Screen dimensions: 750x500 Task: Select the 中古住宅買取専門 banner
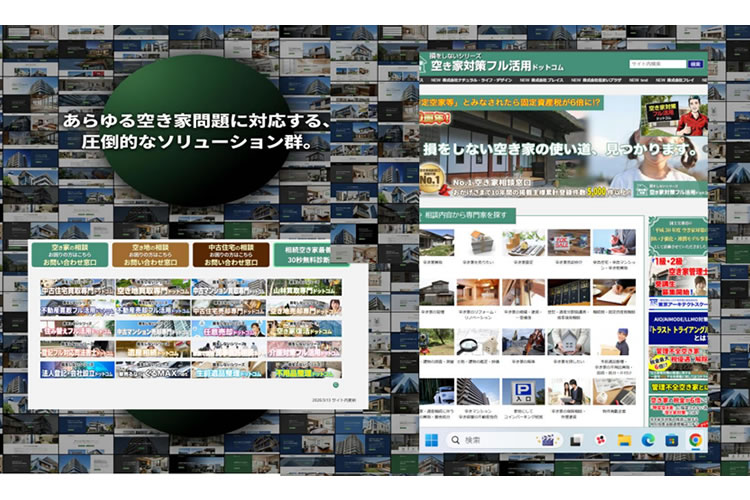(x=76, y=288)
